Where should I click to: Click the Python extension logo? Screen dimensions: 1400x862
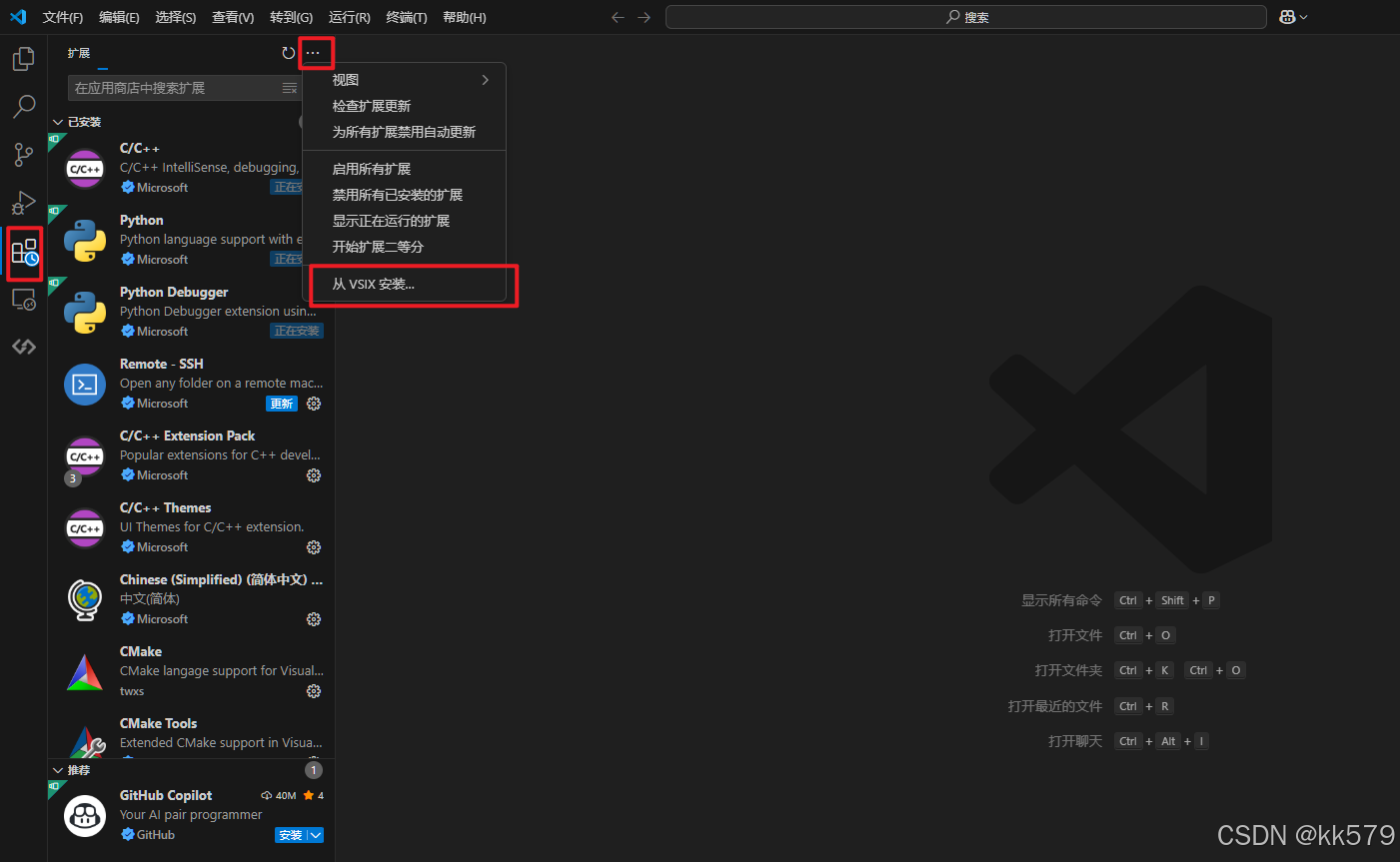click(x=85, y=241)
